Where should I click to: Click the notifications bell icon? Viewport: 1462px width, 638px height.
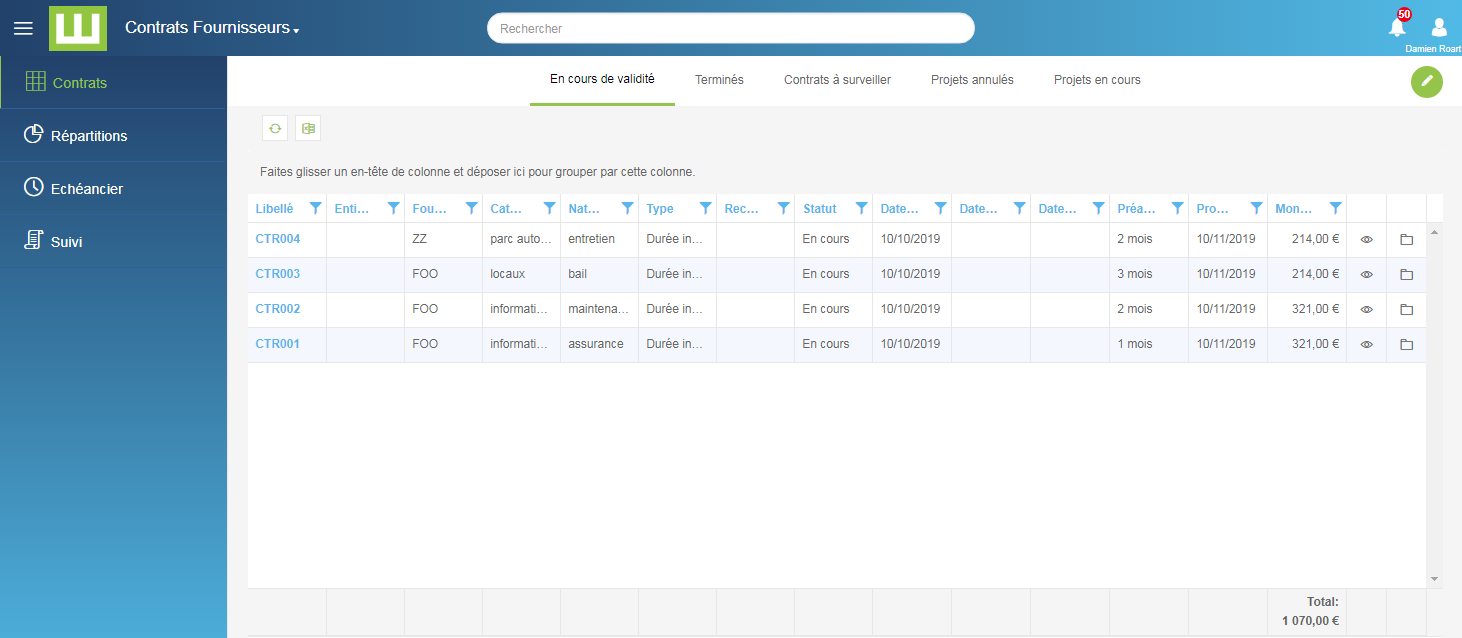(1397, 28)
